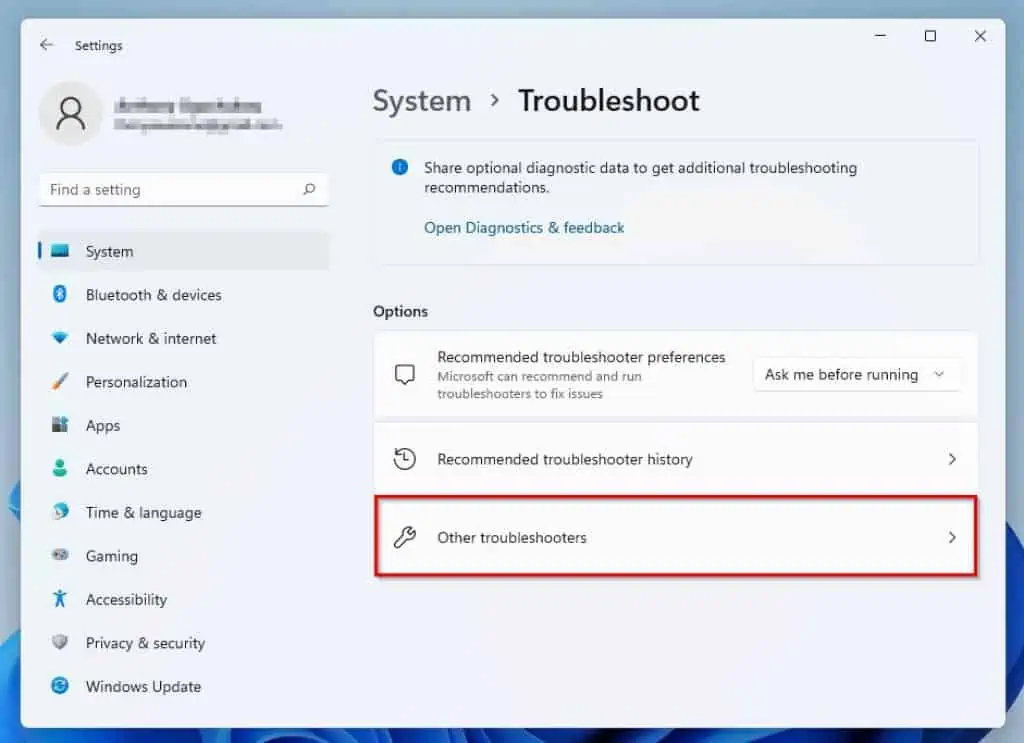Click the Windows Update sync icon
Screen dimensions: 1024x743
pyautogui.click(x=59, y=686)
